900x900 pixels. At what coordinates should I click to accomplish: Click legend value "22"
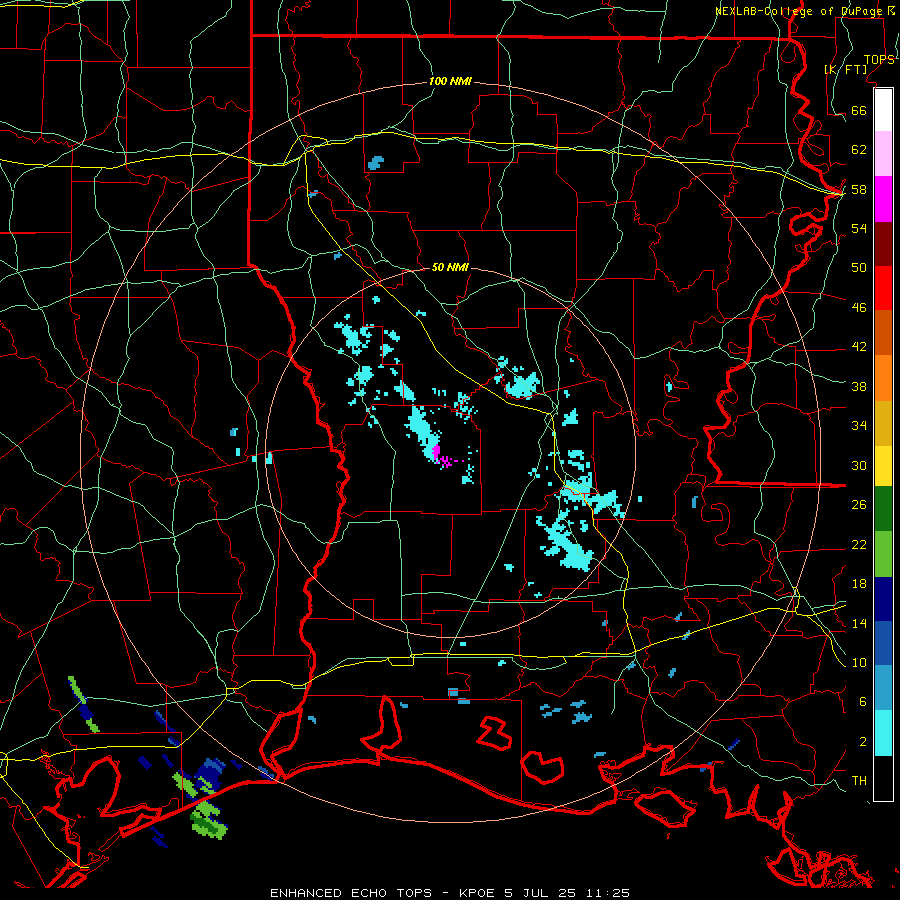tap(859, 545)
